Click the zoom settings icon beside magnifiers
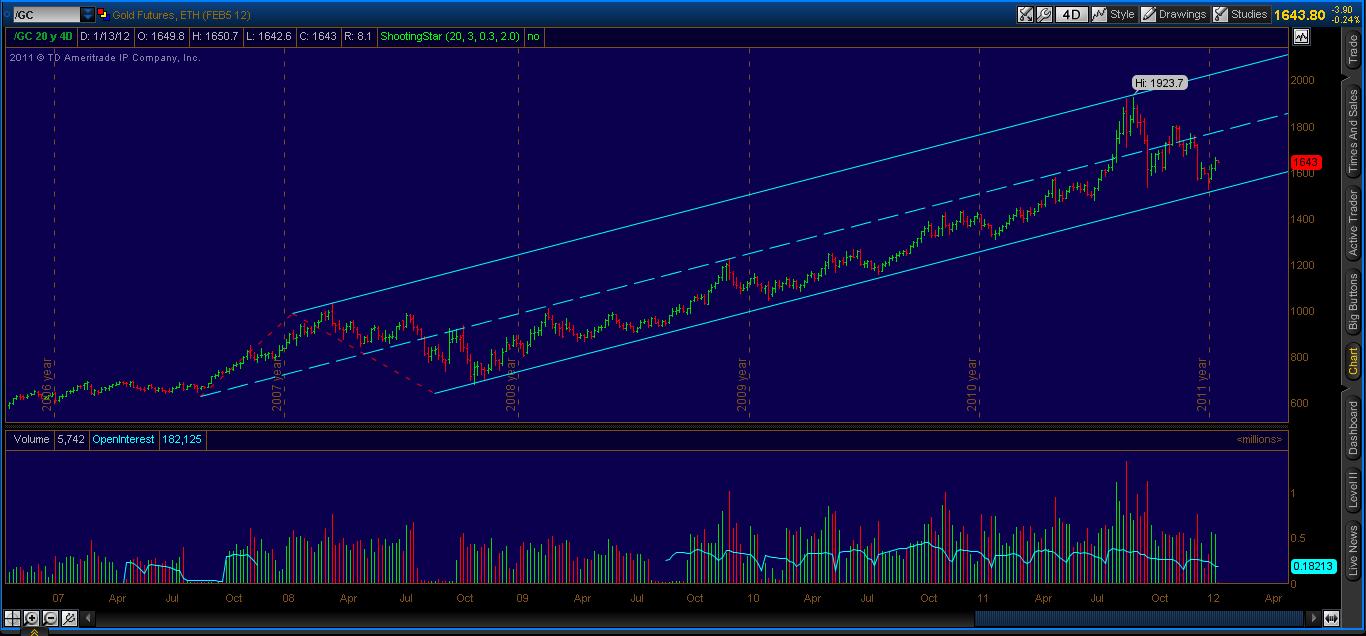Image resolution: width=1366 pixels, height=636 pixels. click(69, 618)
